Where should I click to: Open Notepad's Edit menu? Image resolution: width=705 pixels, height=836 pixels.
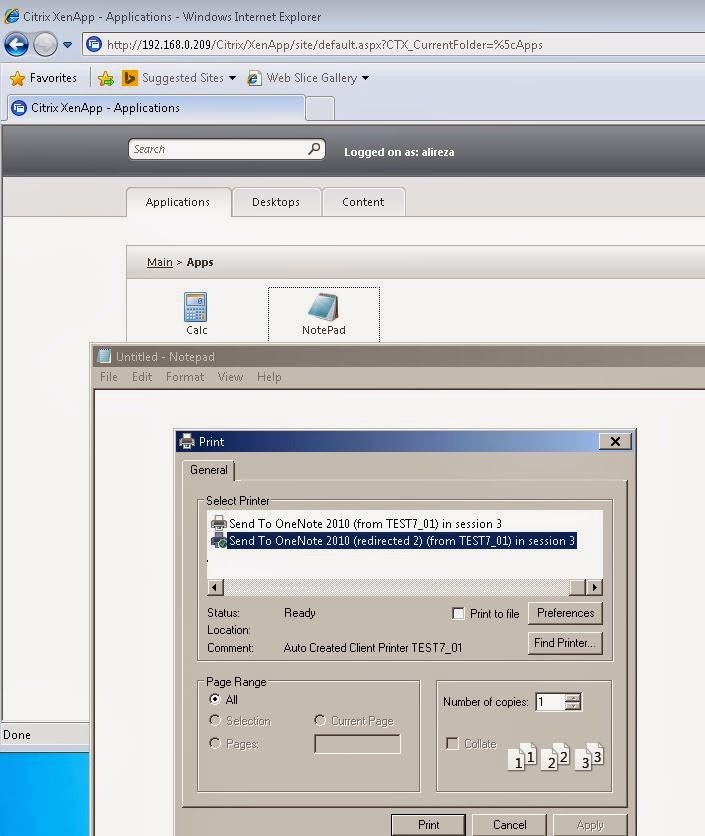tap(142, 377)
